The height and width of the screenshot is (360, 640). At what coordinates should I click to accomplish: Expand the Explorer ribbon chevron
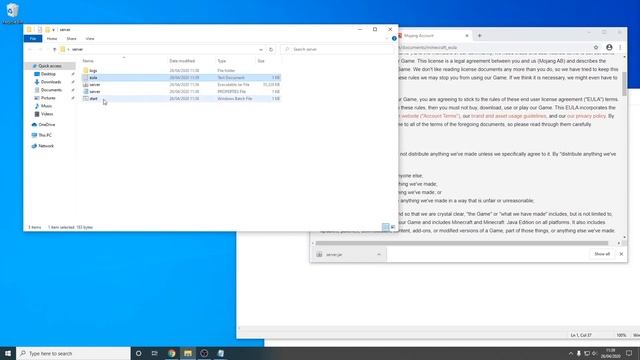pos(387,38)
